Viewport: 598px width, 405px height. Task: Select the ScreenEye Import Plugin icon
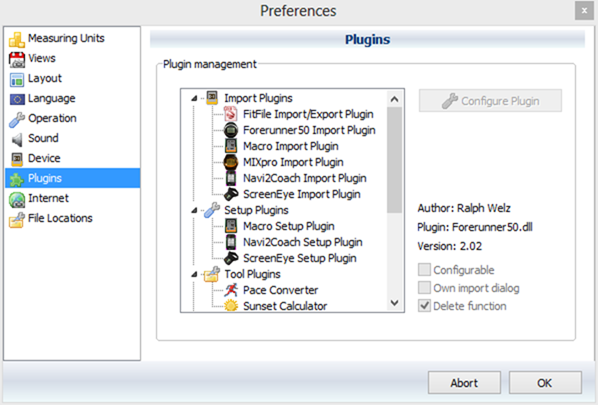[231, 194]
